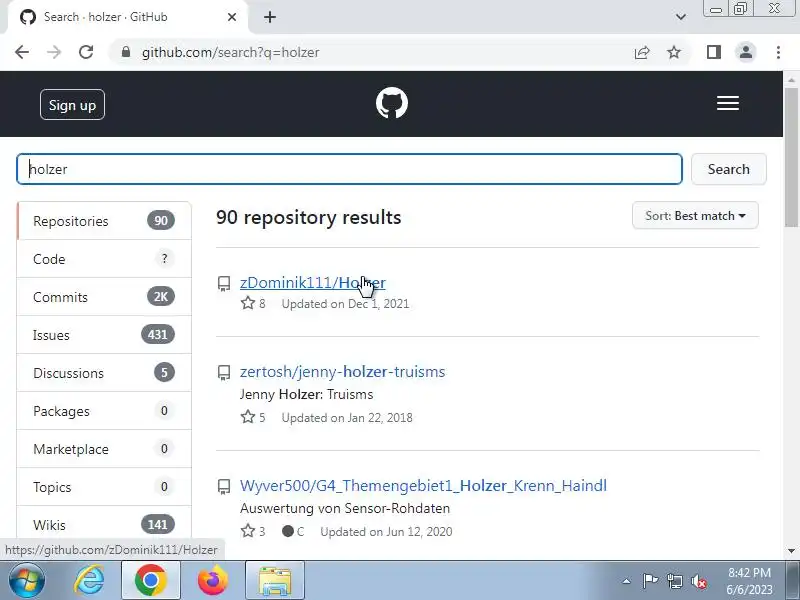Bookmark this page with the star icon

click(x=674, y=52)
